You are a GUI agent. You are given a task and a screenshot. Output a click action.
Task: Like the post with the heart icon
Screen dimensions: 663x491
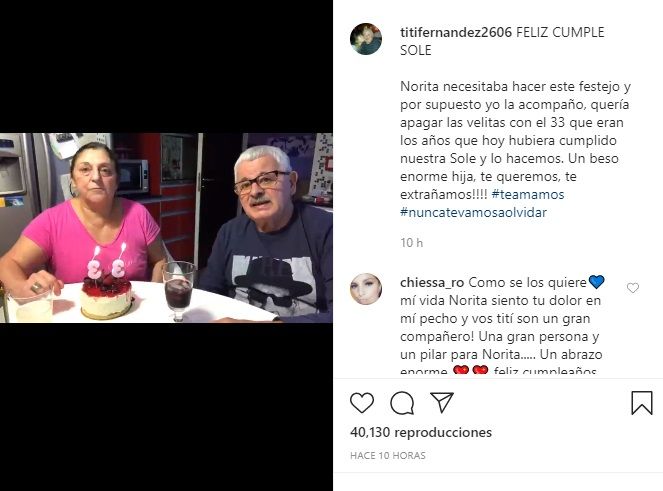[x=362, y=403]
